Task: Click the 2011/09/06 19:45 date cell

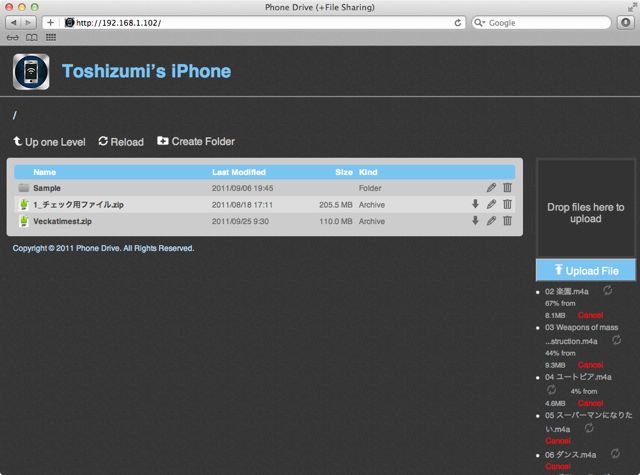Action: click(x=242, y=189)
